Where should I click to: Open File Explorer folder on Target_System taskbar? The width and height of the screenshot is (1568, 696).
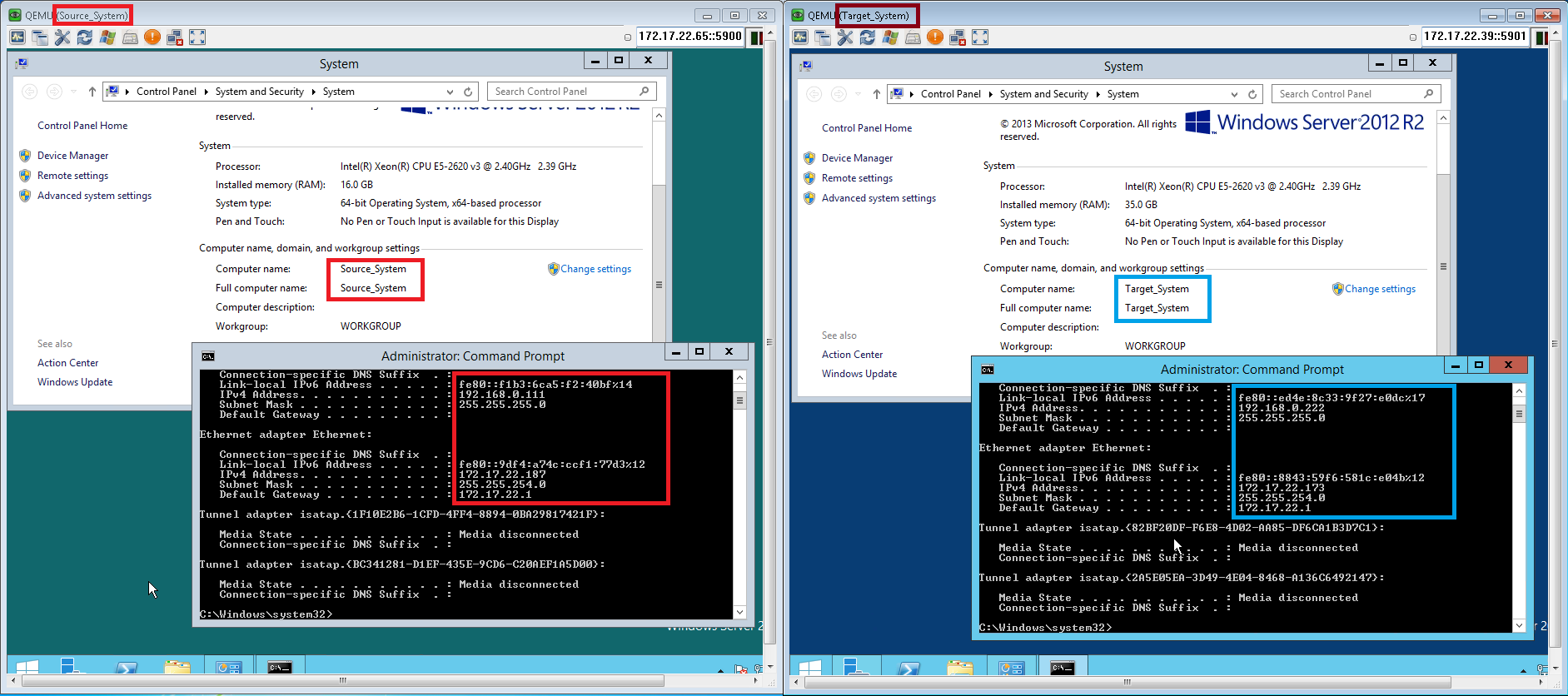click(960, 668)
